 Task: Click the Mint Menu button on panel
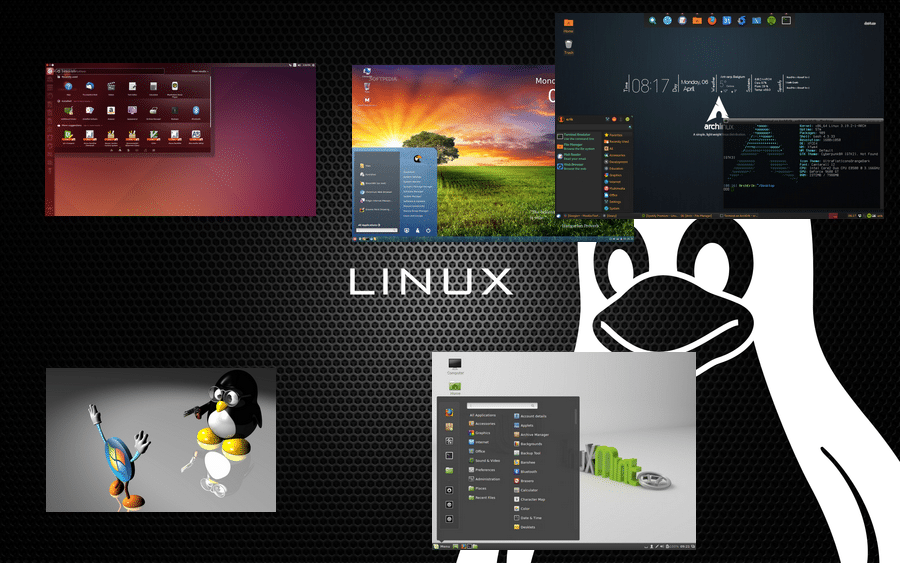443,546
